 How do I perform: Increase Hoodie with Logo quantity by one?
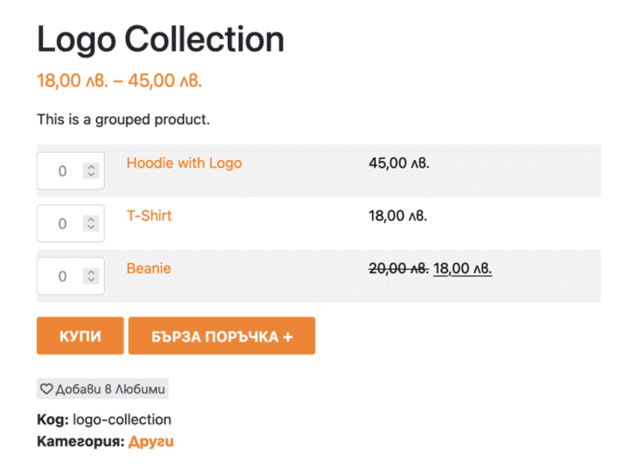click(x=91, y=167)
